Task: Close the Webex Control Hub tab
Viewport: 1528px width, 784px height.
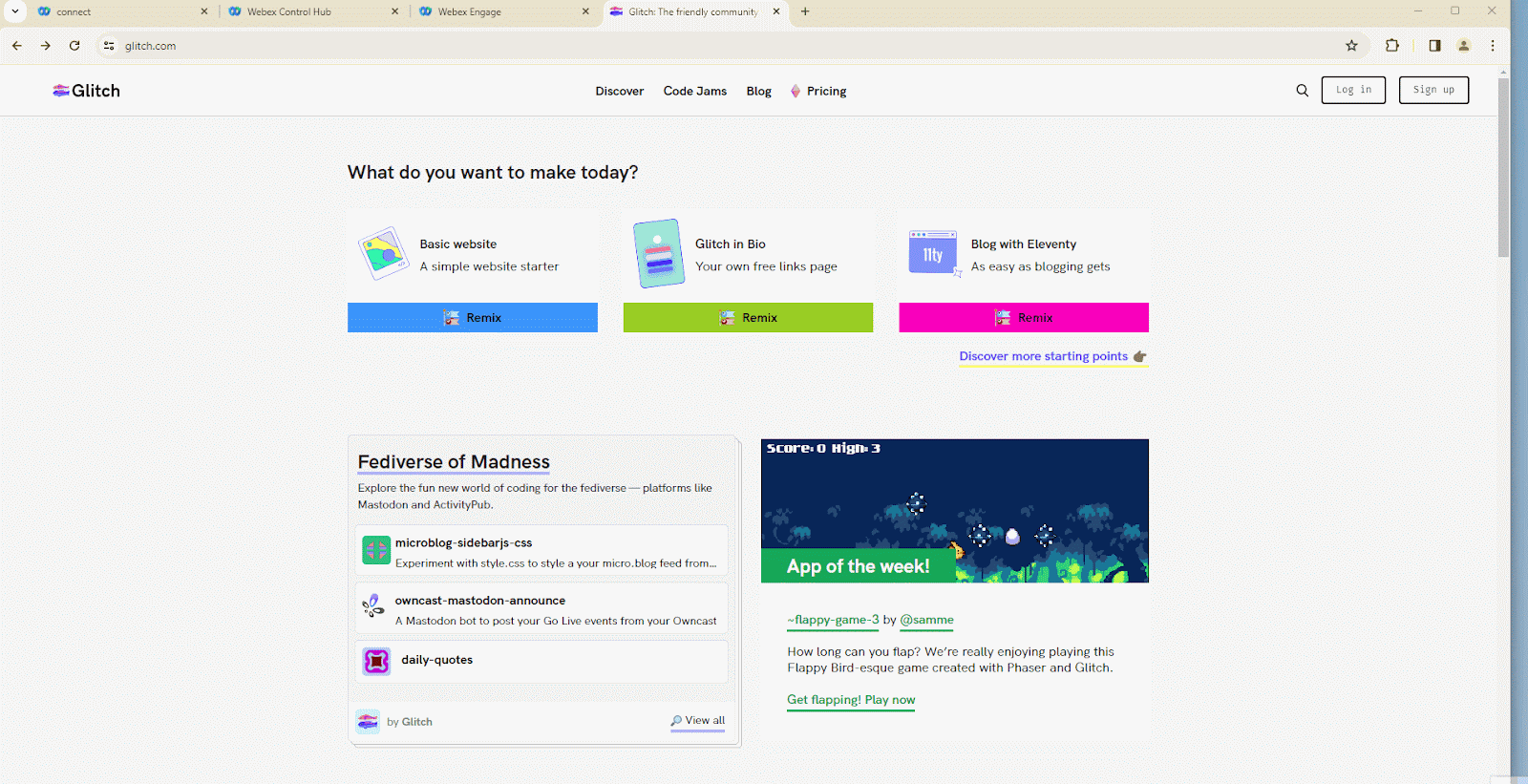Action: coord(395,11)
